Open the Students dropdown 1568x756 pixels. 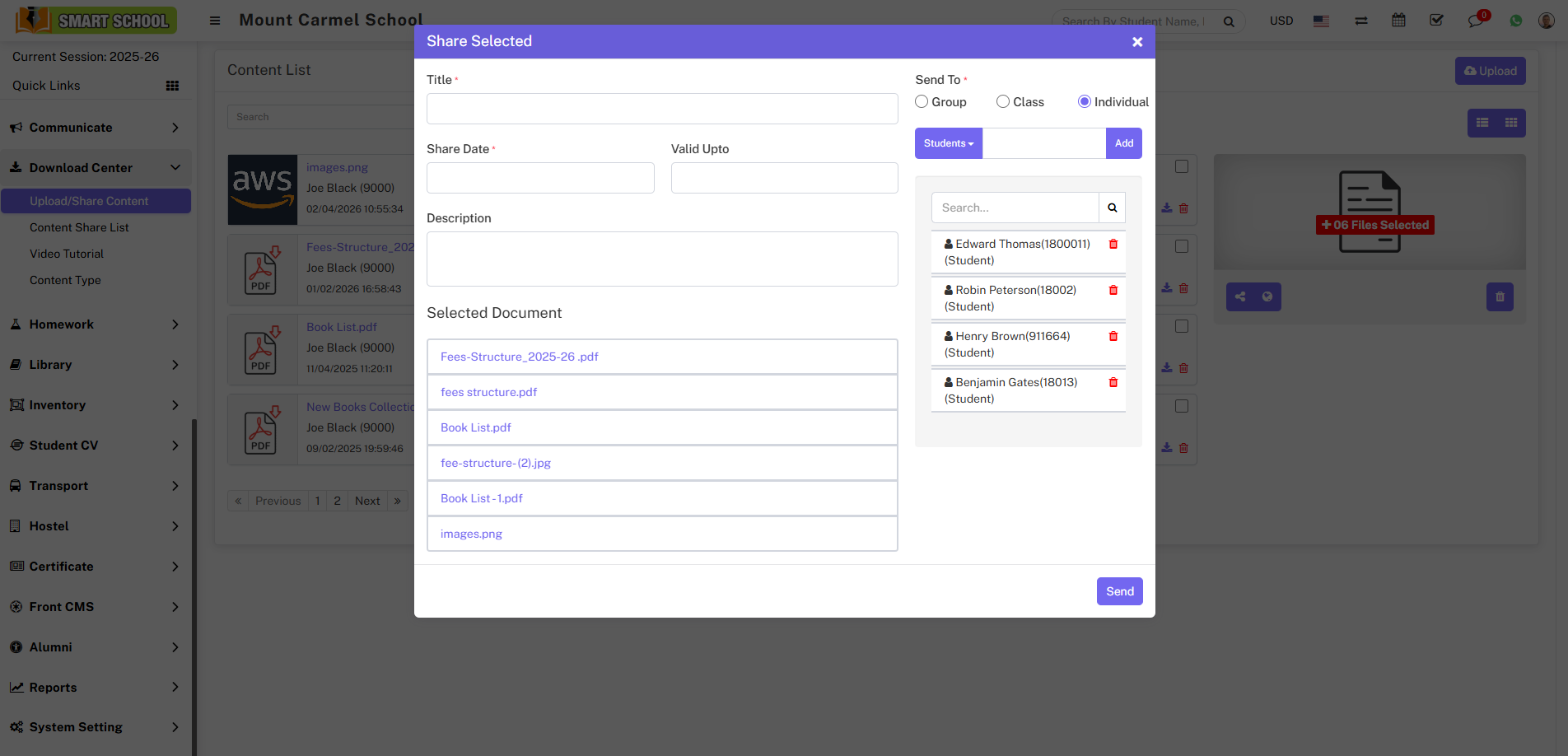pos(948,143)
